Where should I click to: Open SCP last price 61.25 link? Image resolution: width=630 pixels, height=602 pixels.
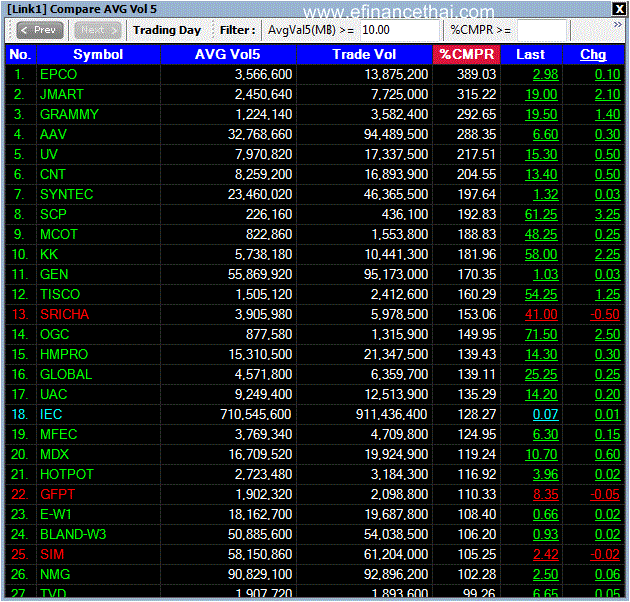point(541,214)
